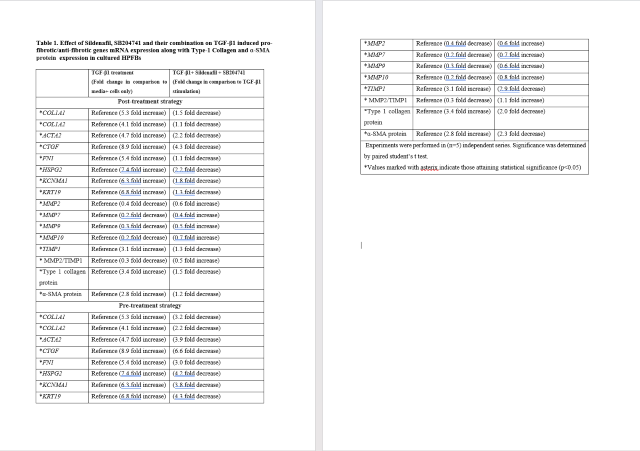The width and height of the screenshot is (640, 451).
Task: Click '(1.5 fold decrease)' in Type 1 collagen row
Action: 196,272
